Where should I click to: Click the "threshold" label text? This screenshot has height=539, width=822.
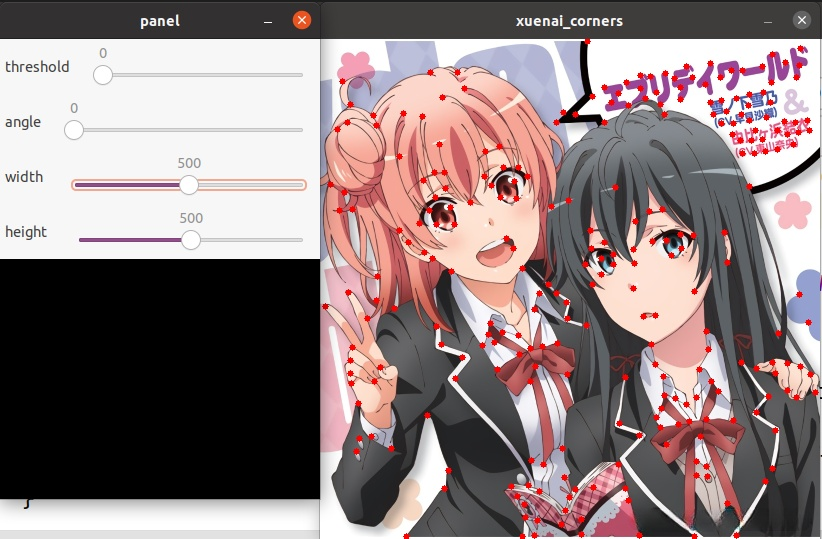coord(37,67)
